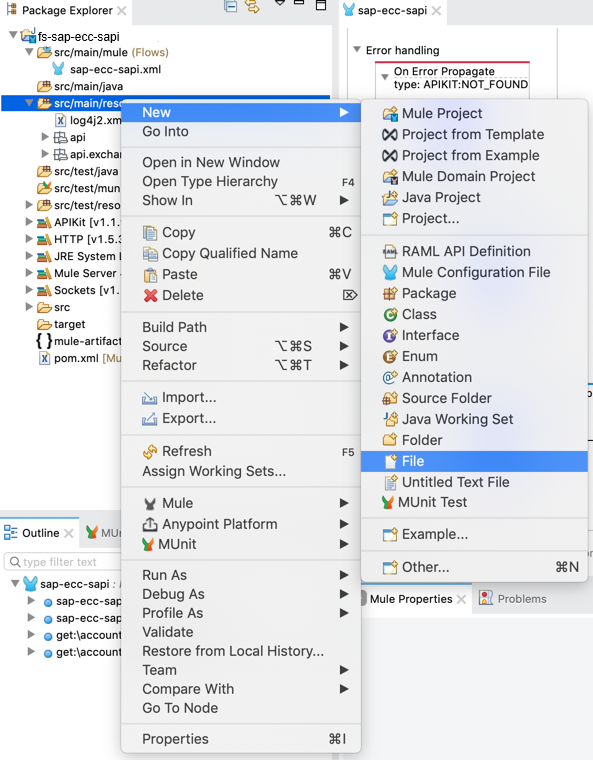Expand the api package node

pyautogui.click(x=45, y=137)
